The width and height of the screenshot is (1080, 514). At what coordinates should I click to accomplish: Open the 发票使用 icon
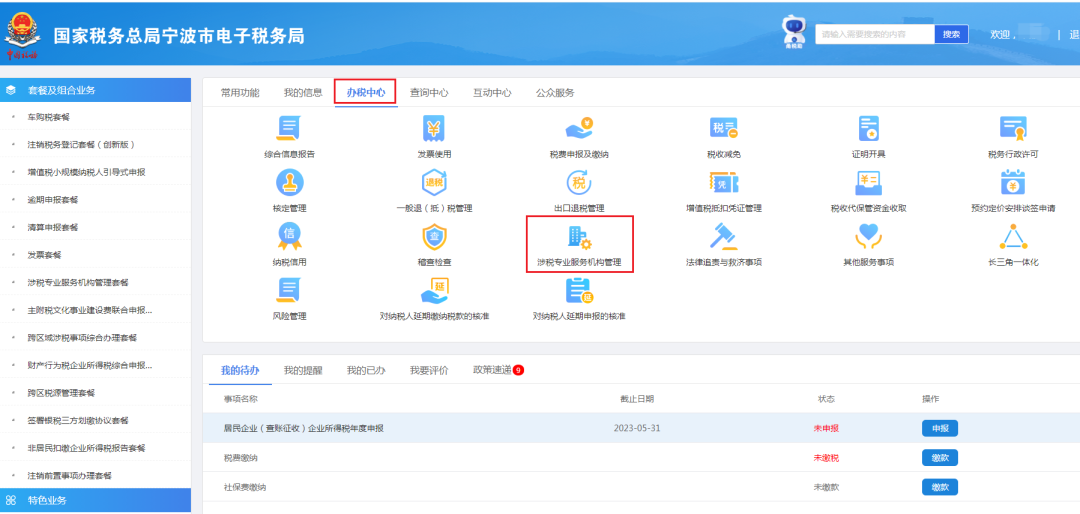click(434, 129)
